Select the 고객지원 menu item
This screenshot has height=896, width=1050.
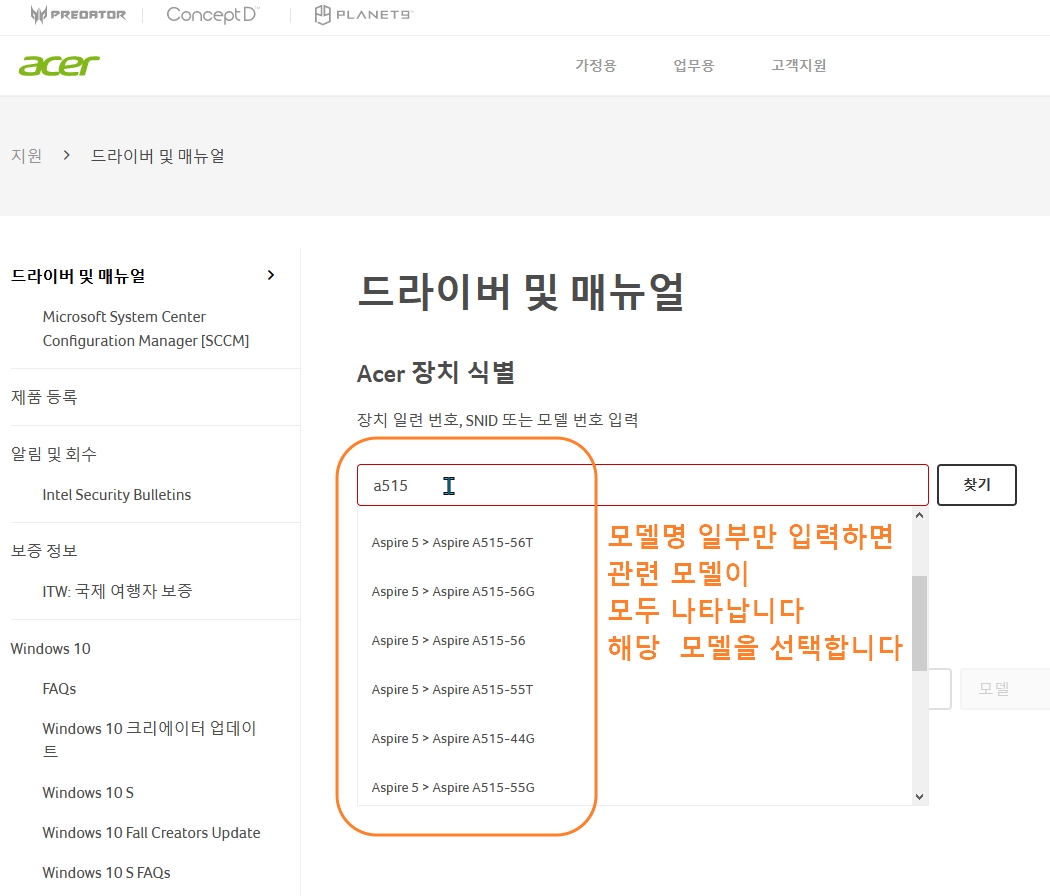tap(797, 64)
